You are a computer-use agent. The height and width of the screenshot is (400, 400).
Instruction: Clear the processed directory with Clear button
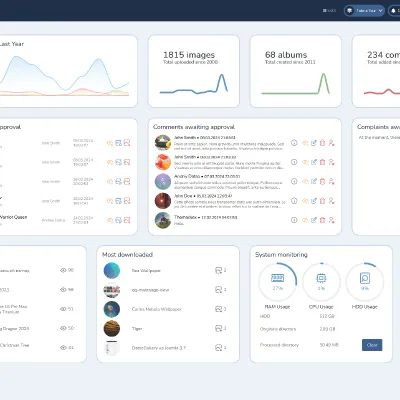(x=372, y=345)
